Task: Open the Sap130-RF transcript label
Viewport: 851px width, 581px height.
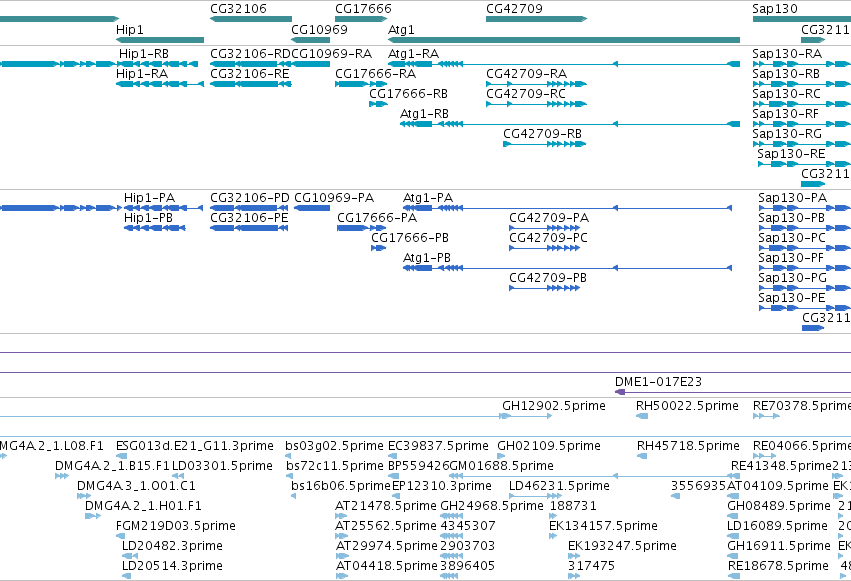Action: pyautogui.click(x=786, y=114)
